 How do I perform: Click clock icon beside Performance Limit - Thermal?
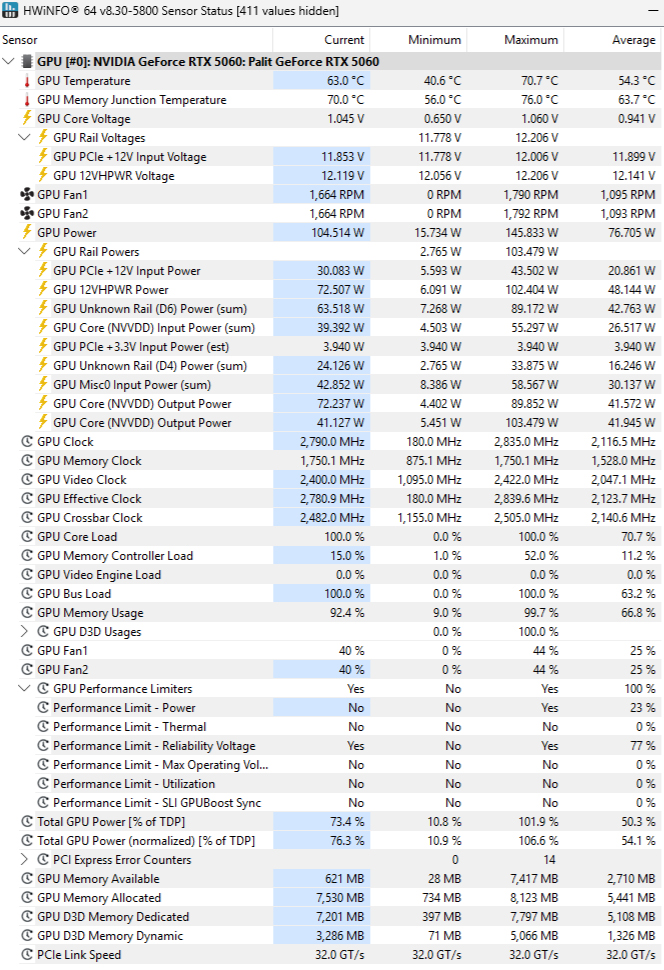[x=43, y=726]
